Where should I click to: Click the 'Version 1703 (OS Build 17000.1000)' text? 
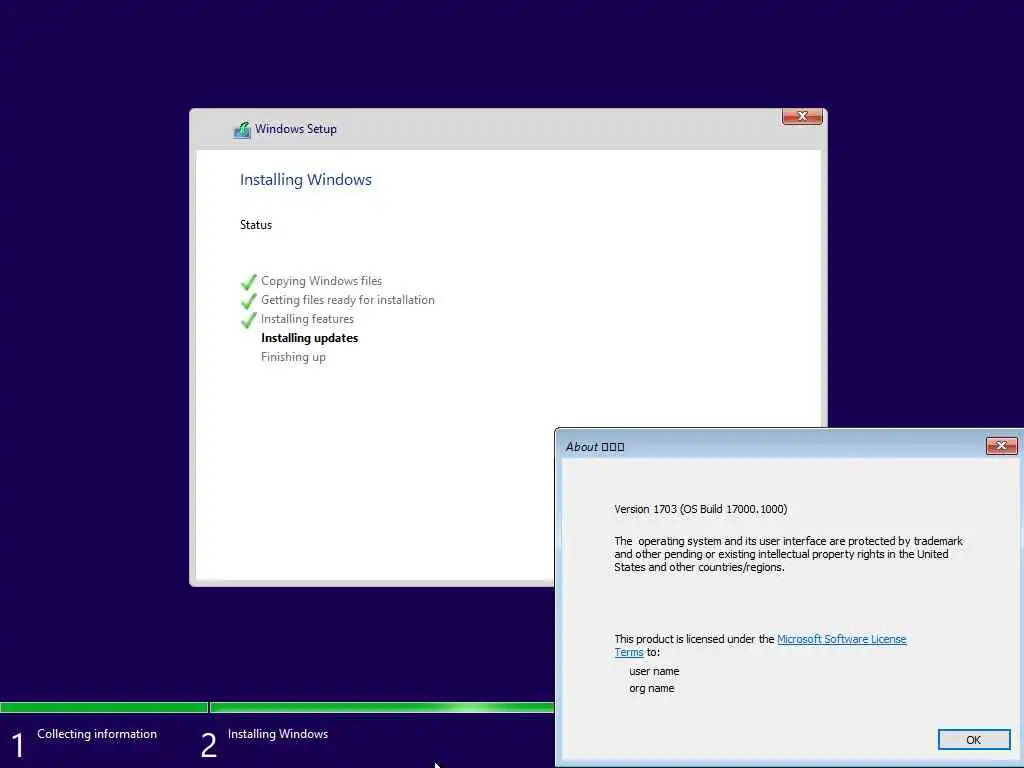[x=701, y=509]
